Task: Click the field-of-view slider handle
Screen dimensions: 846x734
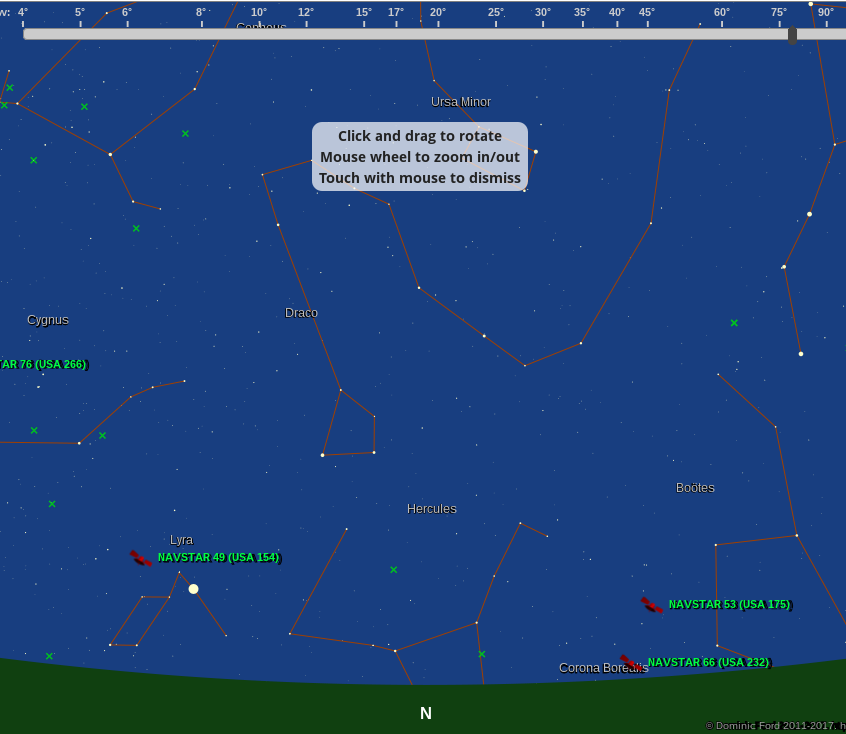Action: (792, 35)
